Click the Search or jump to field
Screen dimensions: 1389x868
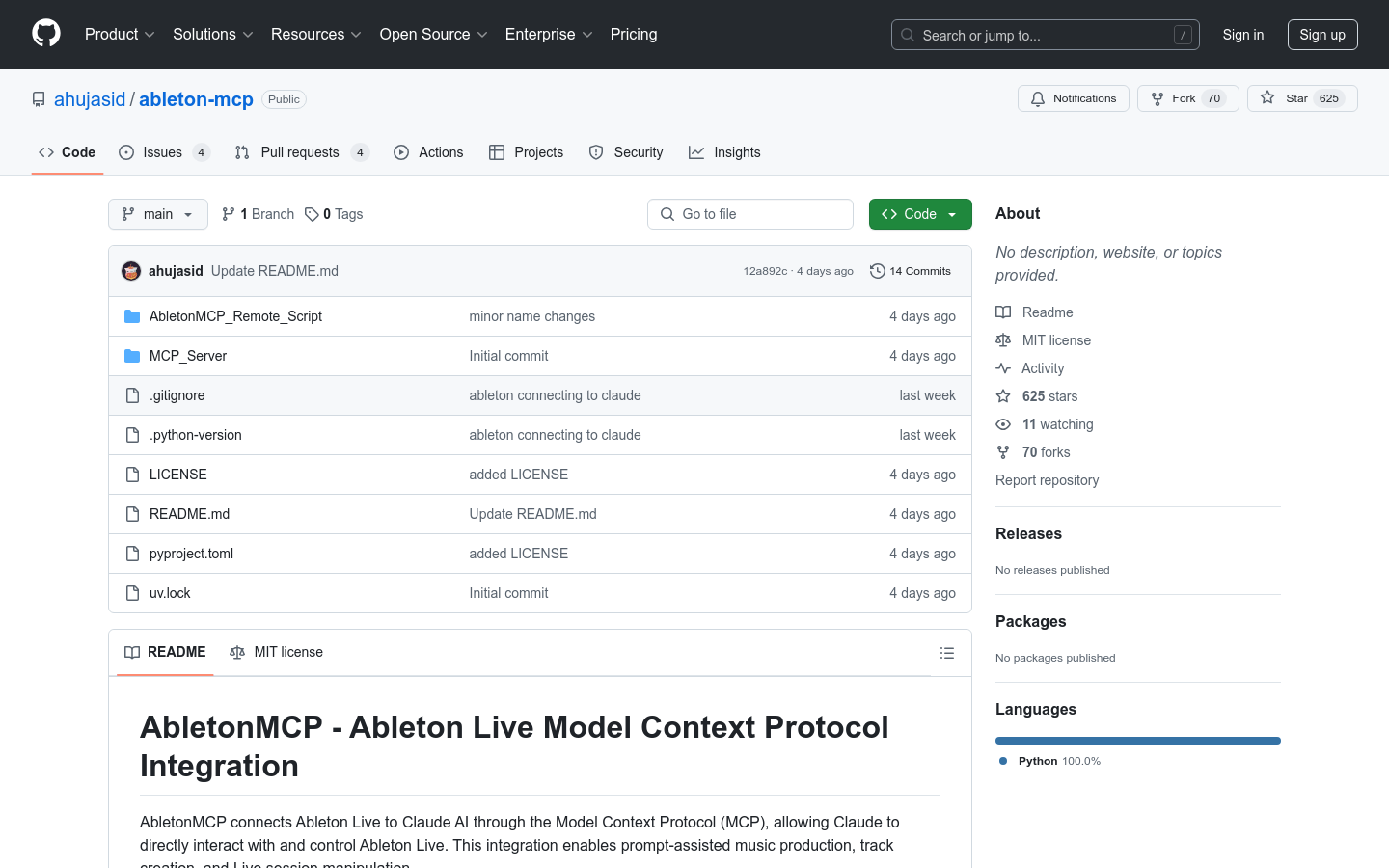pos(1046,35)
